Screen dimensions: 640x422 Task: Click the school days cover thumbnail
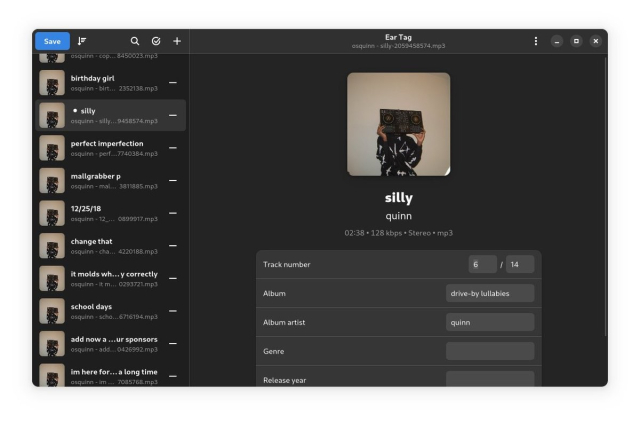[52, 311]
